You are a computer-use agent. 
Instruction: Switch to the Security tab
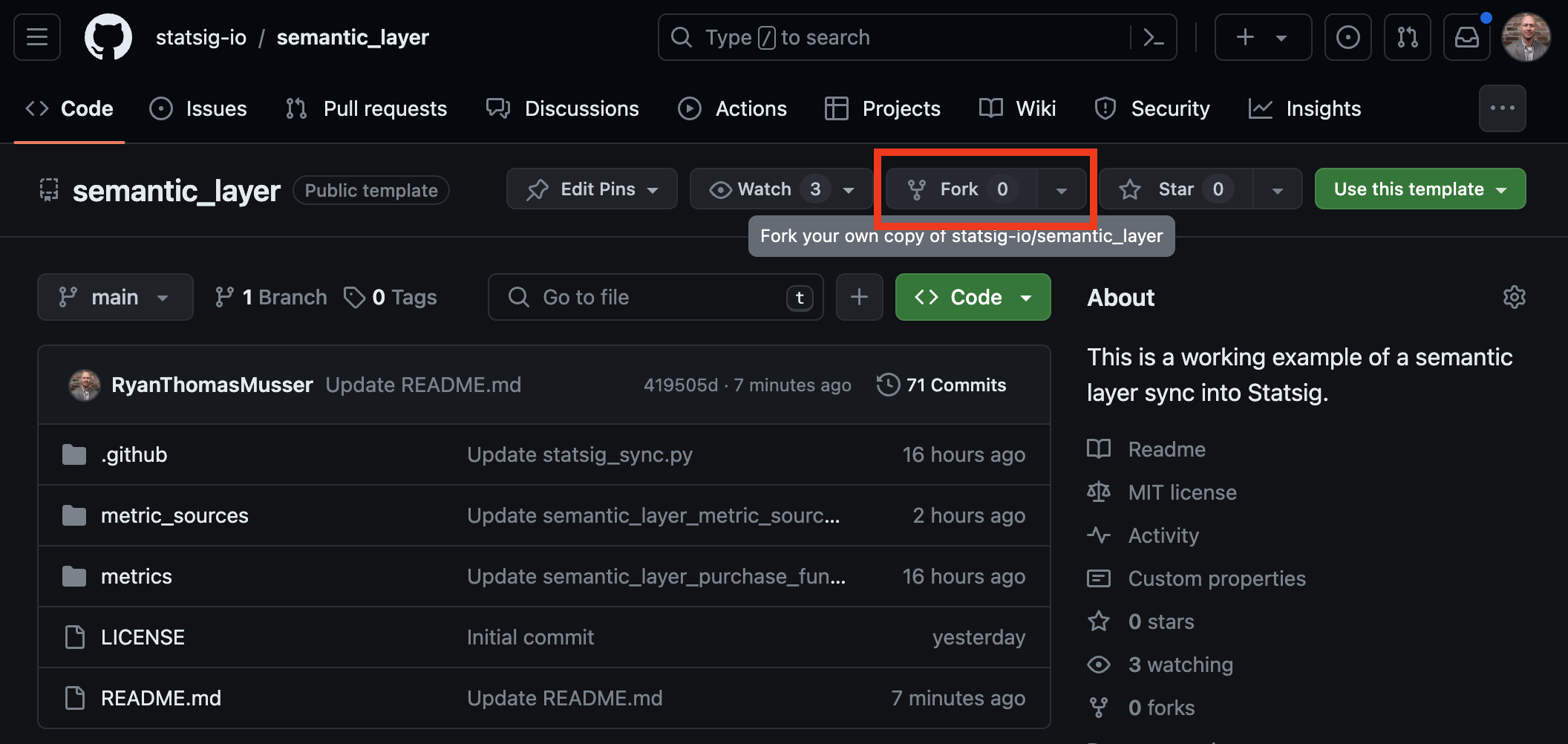click(x=1152, y=108)
